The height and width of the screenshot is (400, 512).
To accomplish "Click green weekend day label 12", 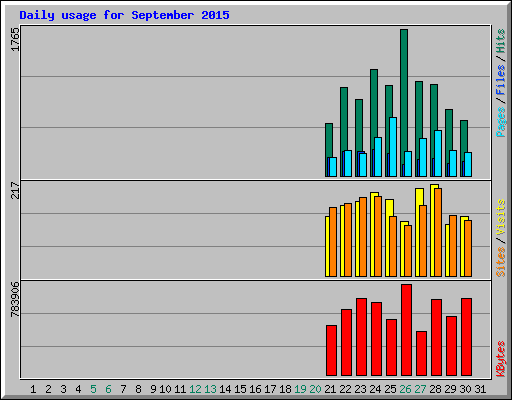I will pos(195,389).
